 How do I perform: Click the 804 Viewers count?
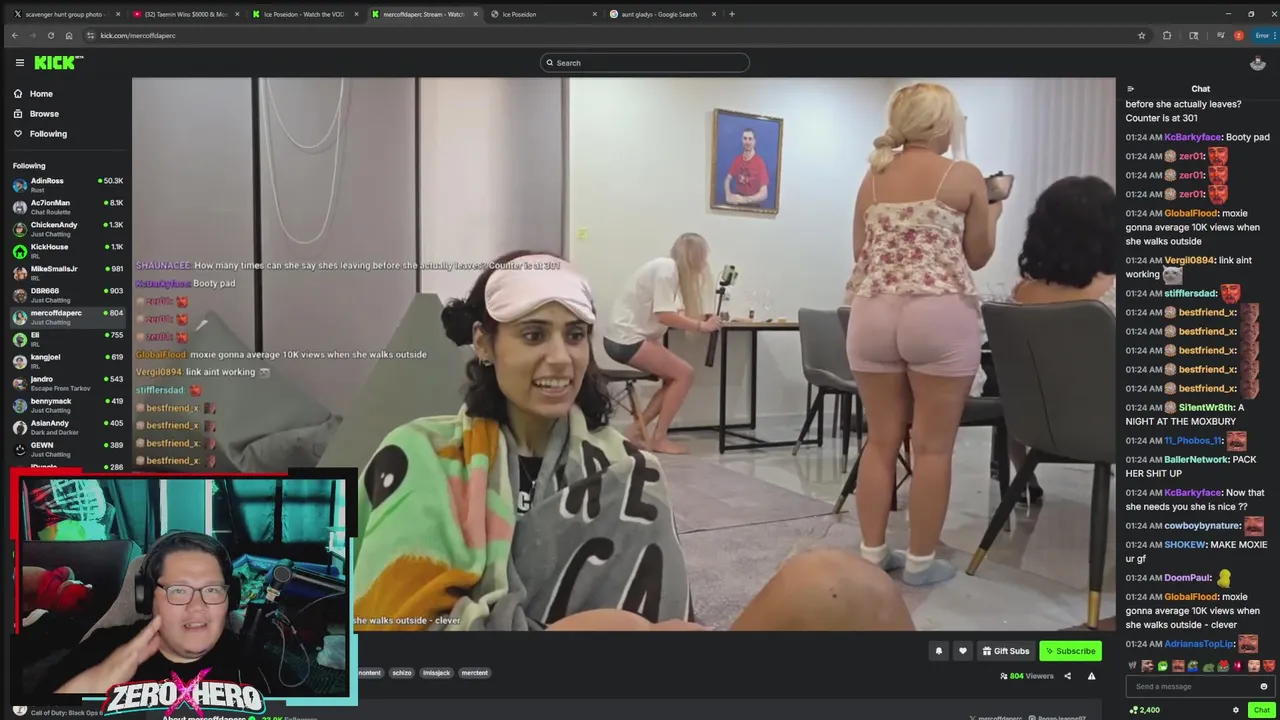[x=1027, y=676]
